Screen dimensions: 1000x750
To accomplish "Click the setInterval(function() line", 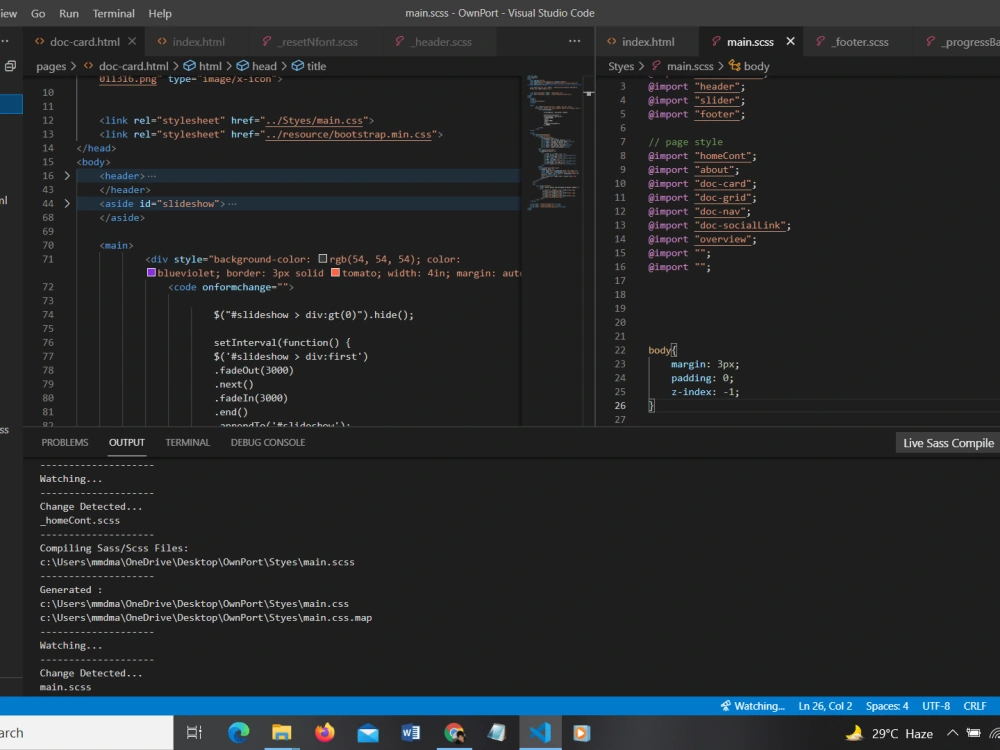I will tap(282, 342).
